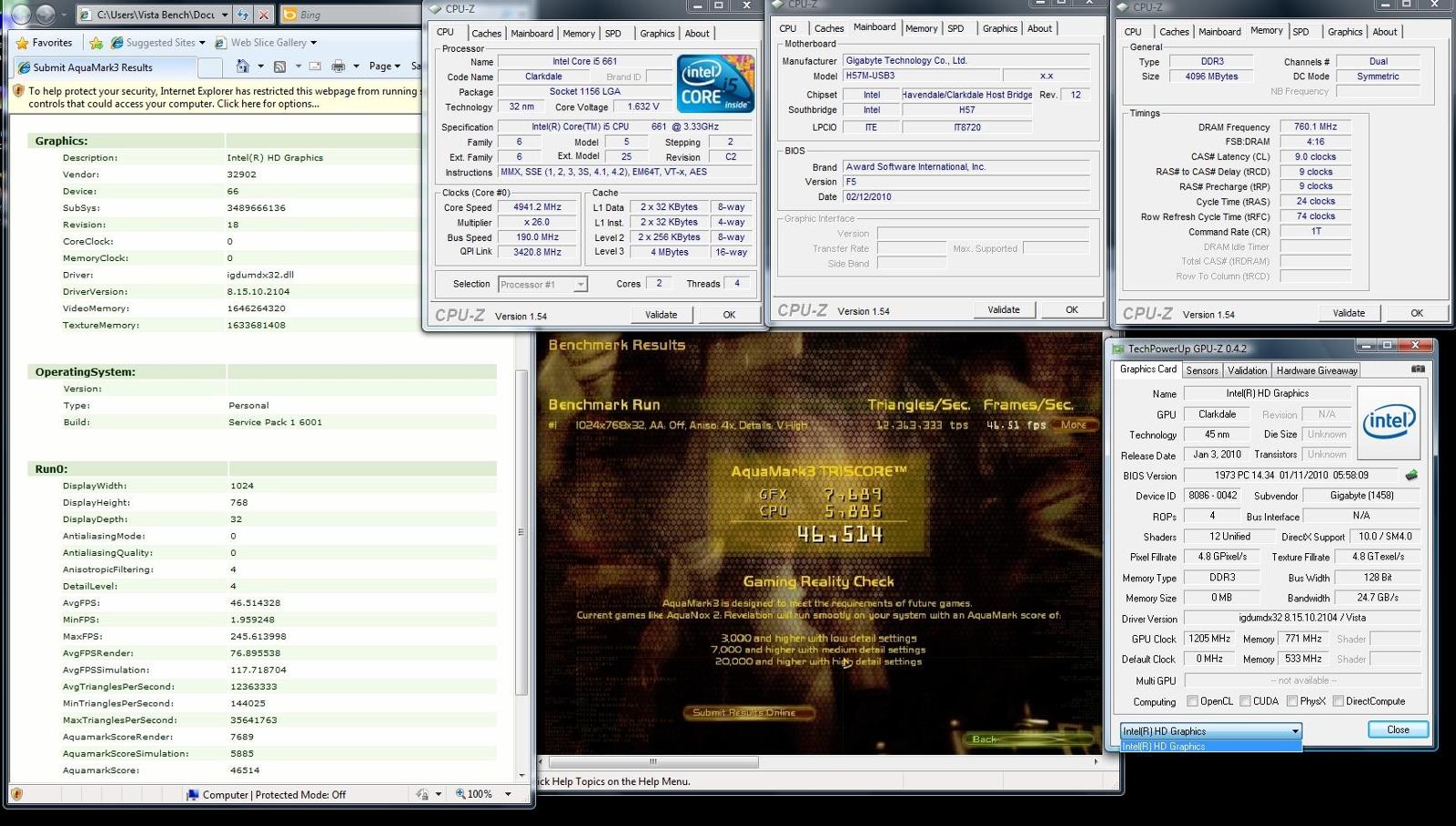The width and height of the screenshot is (1456, 826).
Task: Click the IE Forward navigation button
Action: pyautogui.click(x=45, y=14)
